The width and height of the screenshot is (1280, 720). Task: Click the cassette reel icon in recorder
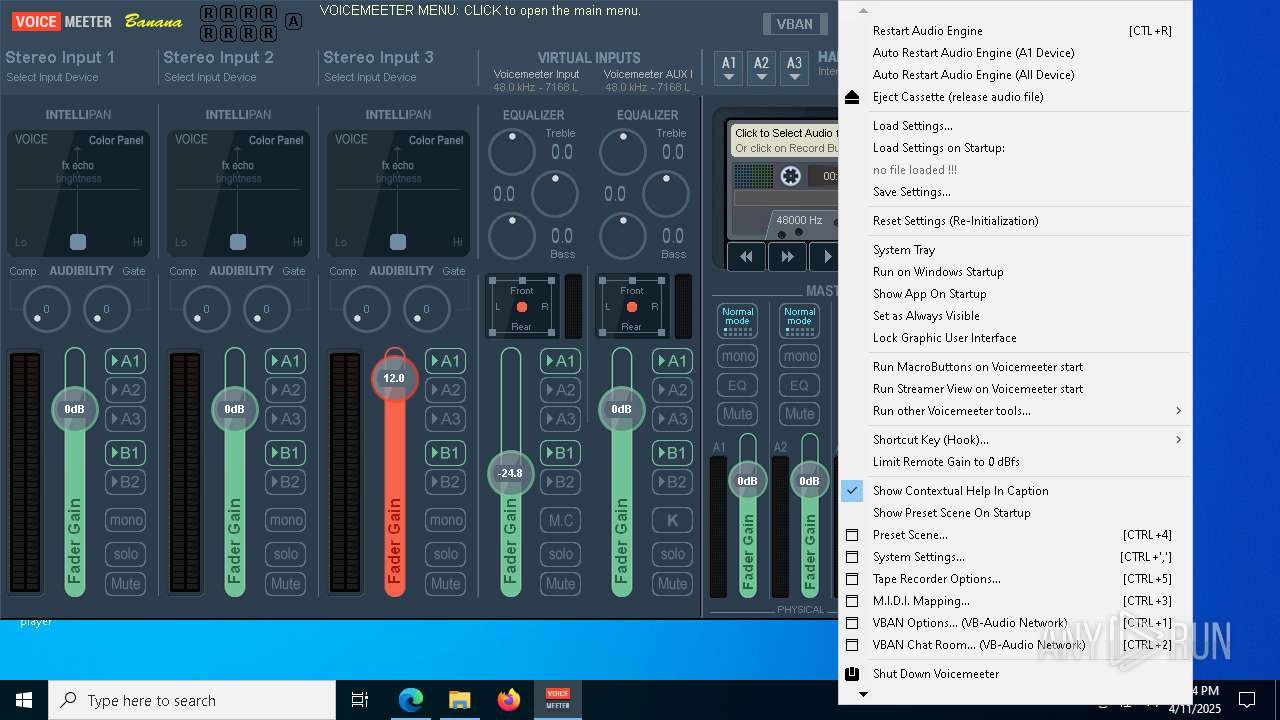click(x=790, y=176)
